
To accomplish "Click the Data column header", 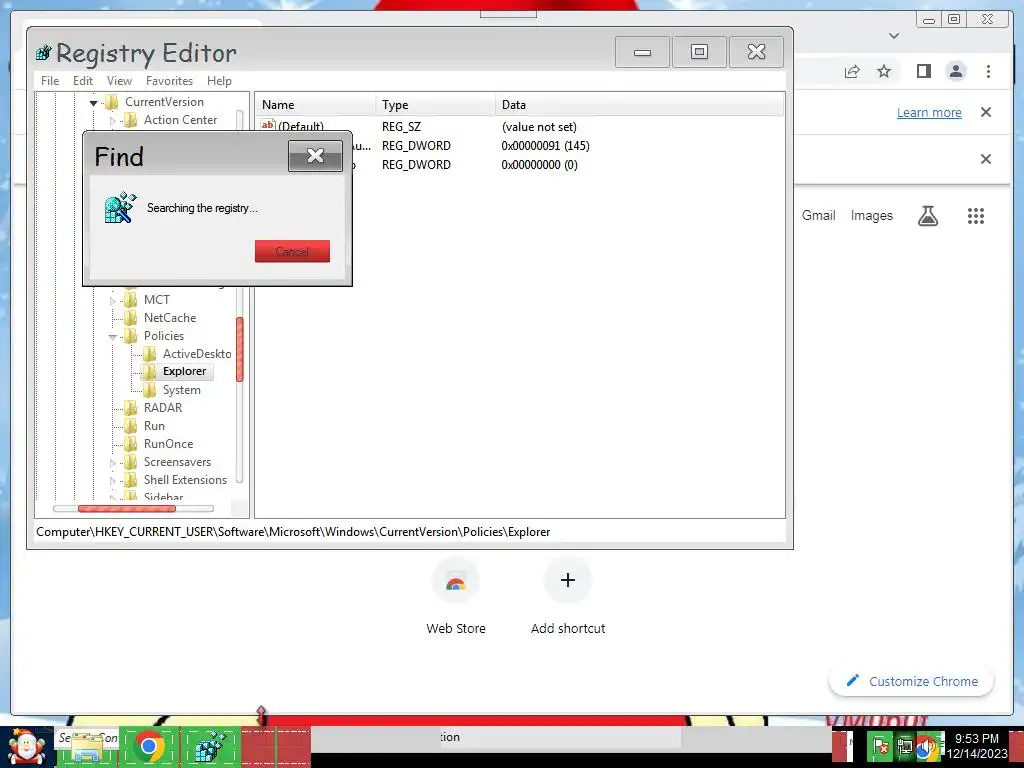I will coord(640,104).
